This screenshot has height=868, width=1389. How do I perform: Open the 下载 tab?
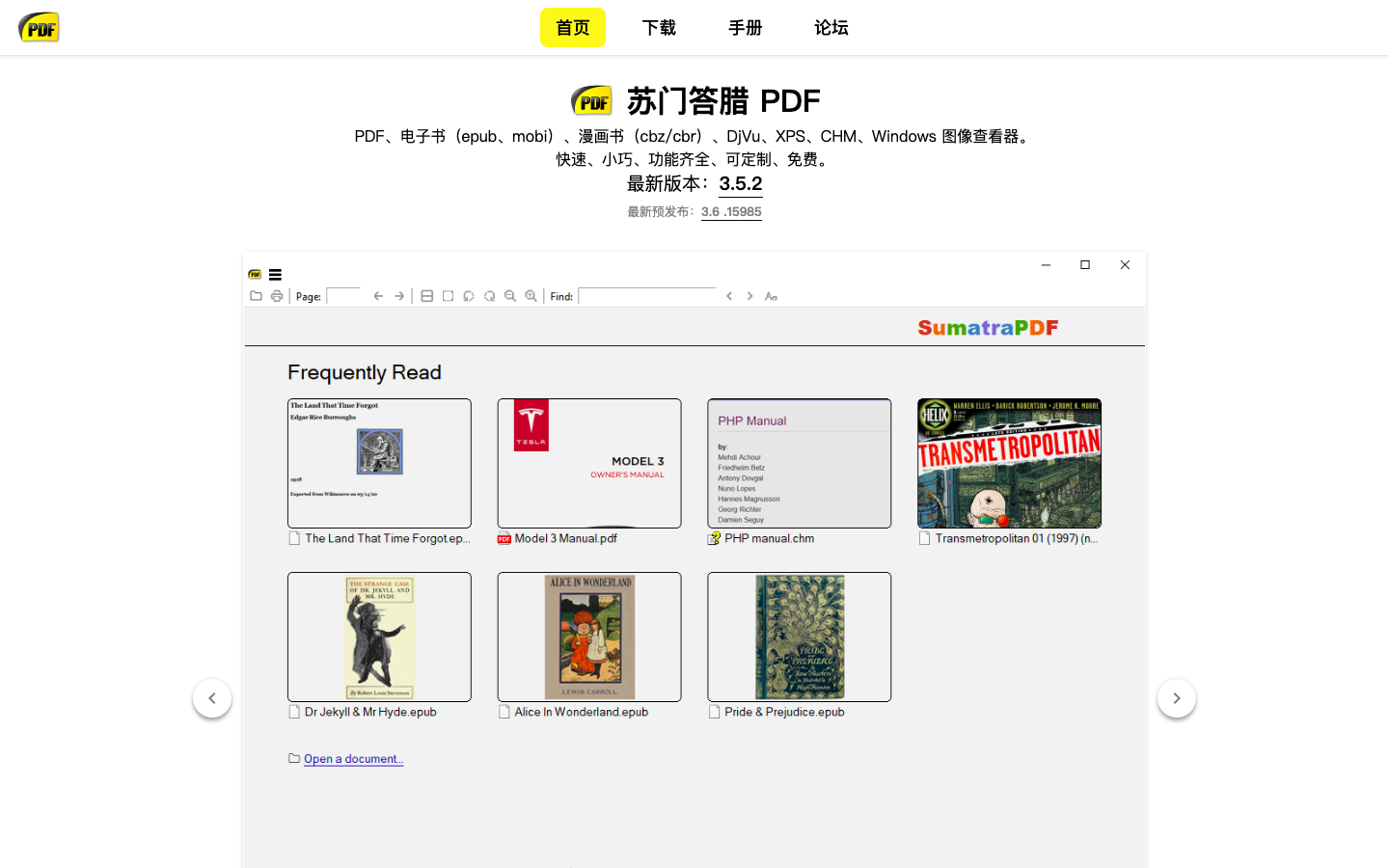[659, 28]
